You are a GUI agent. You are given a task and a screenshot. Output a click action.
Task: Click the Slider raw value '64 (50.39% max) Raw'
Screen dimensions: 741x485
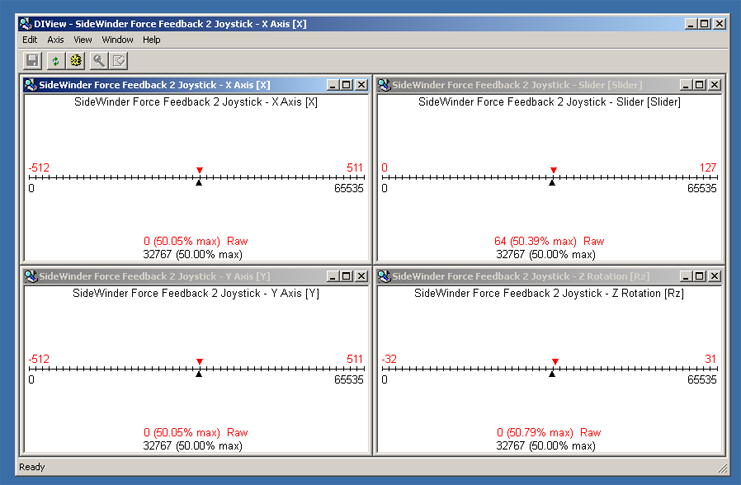[549, 241]
